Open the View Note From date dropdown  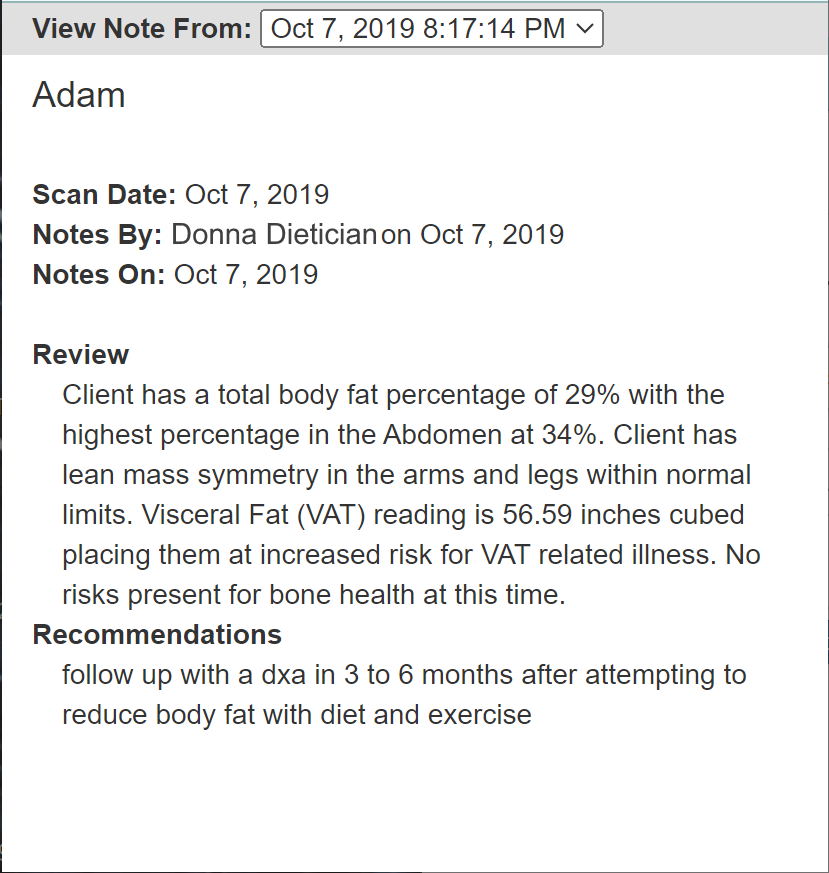click(431, 28)
